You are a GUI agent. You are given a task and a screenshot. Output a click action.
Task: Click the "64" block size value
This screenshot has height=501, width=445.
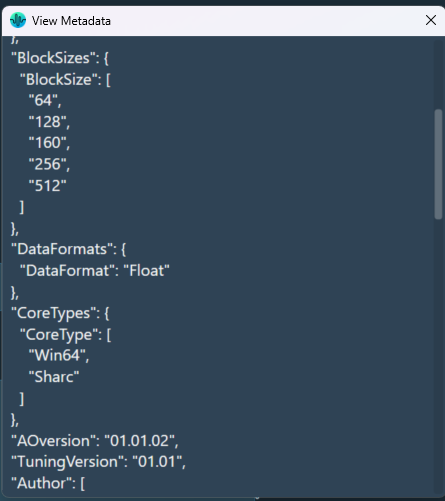(43, 100)
